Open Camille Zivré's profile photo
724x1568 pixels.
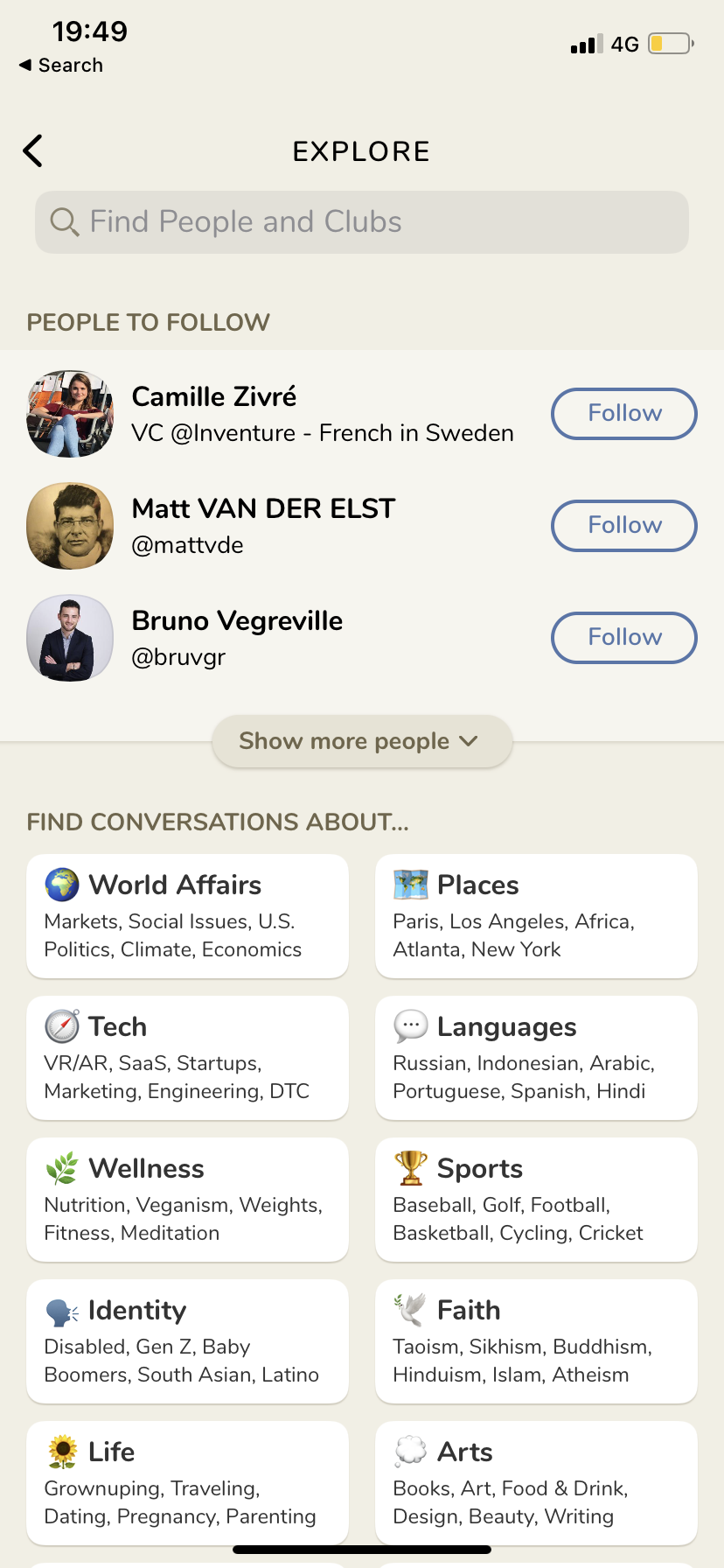click(x=70, y=414)
